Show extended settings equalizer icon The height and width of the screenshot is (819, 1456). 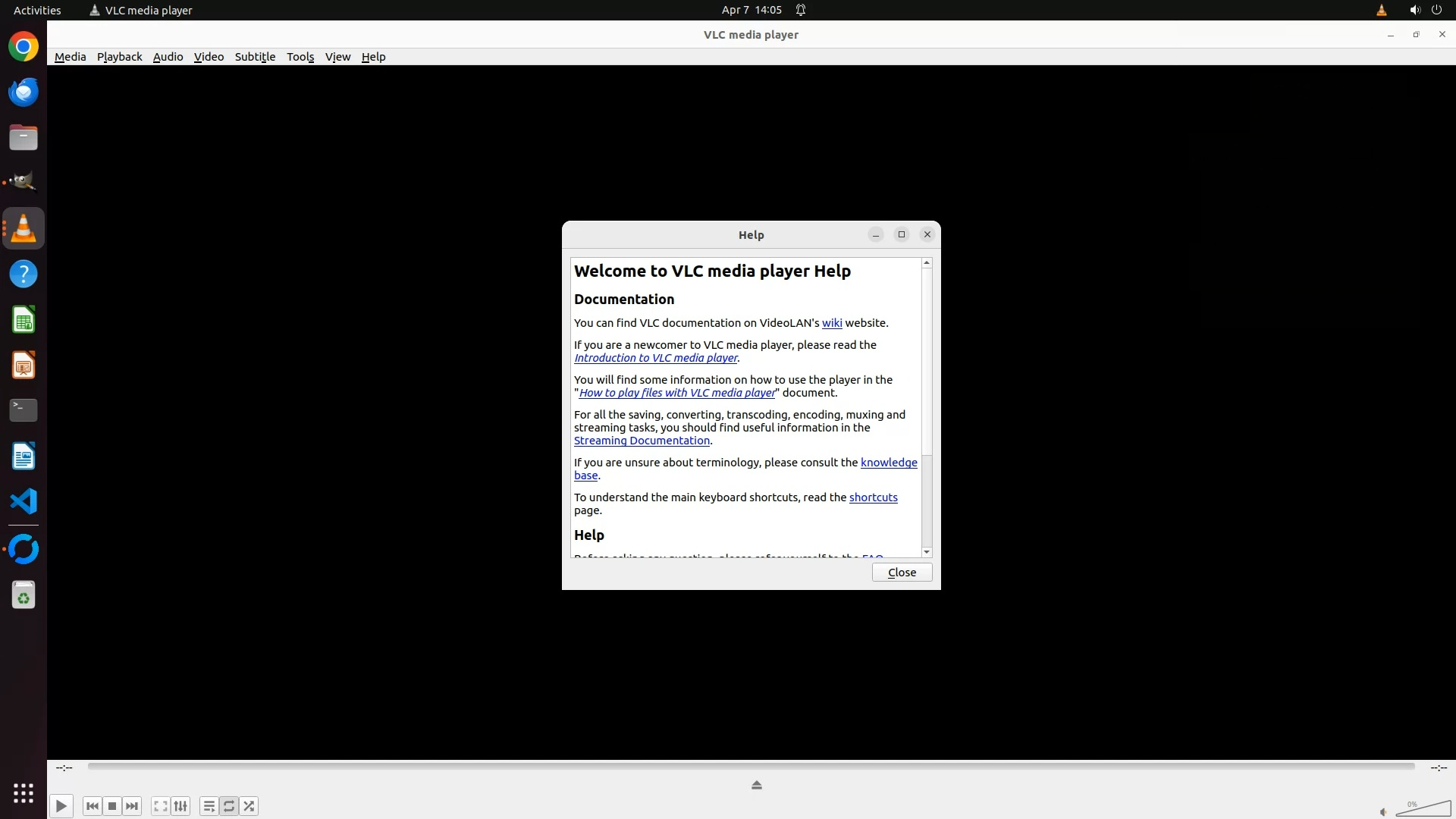pos(180,806)
